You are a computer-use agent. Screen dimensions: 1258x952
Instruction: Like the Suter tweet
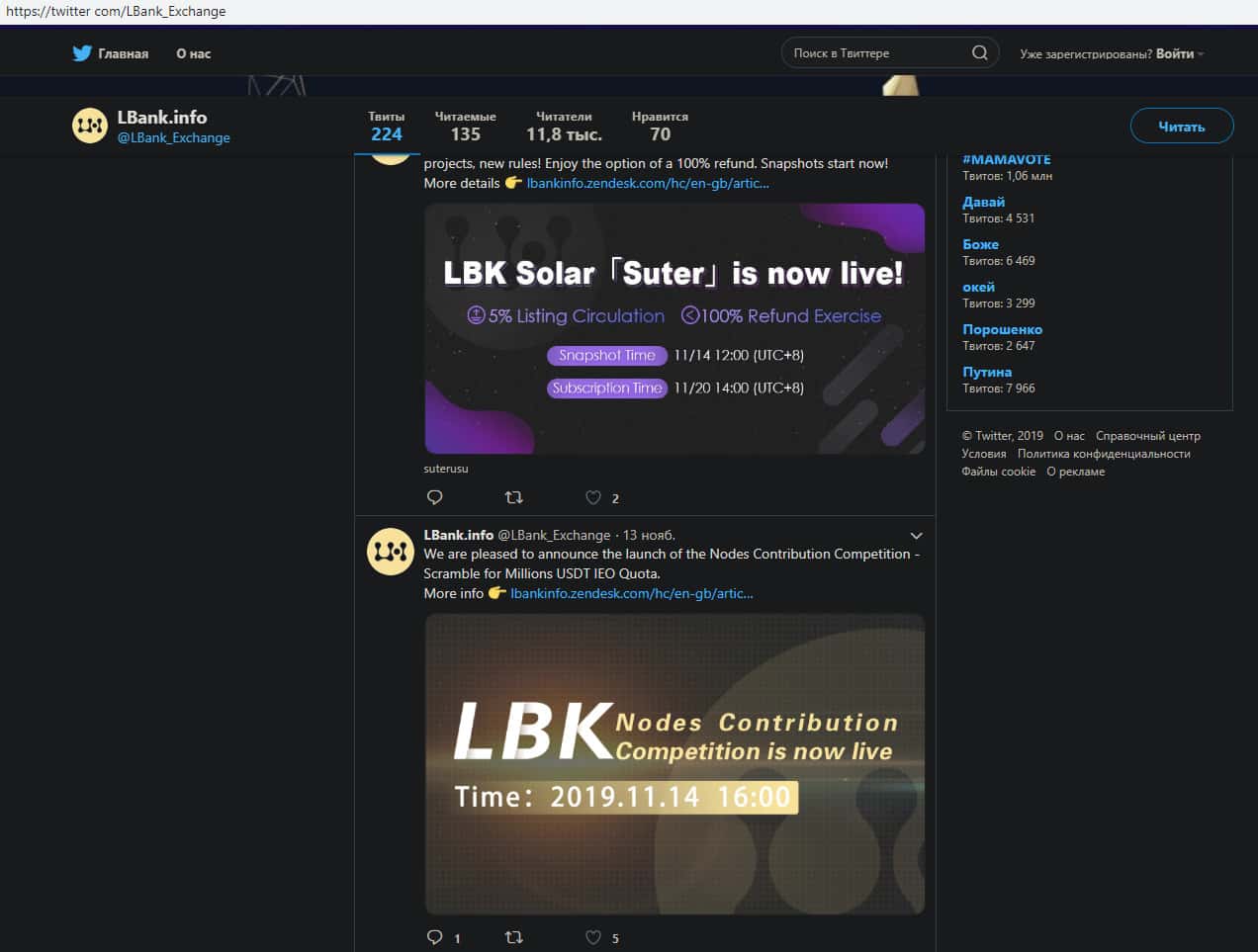pyautogui.click(x=593, y=497)
